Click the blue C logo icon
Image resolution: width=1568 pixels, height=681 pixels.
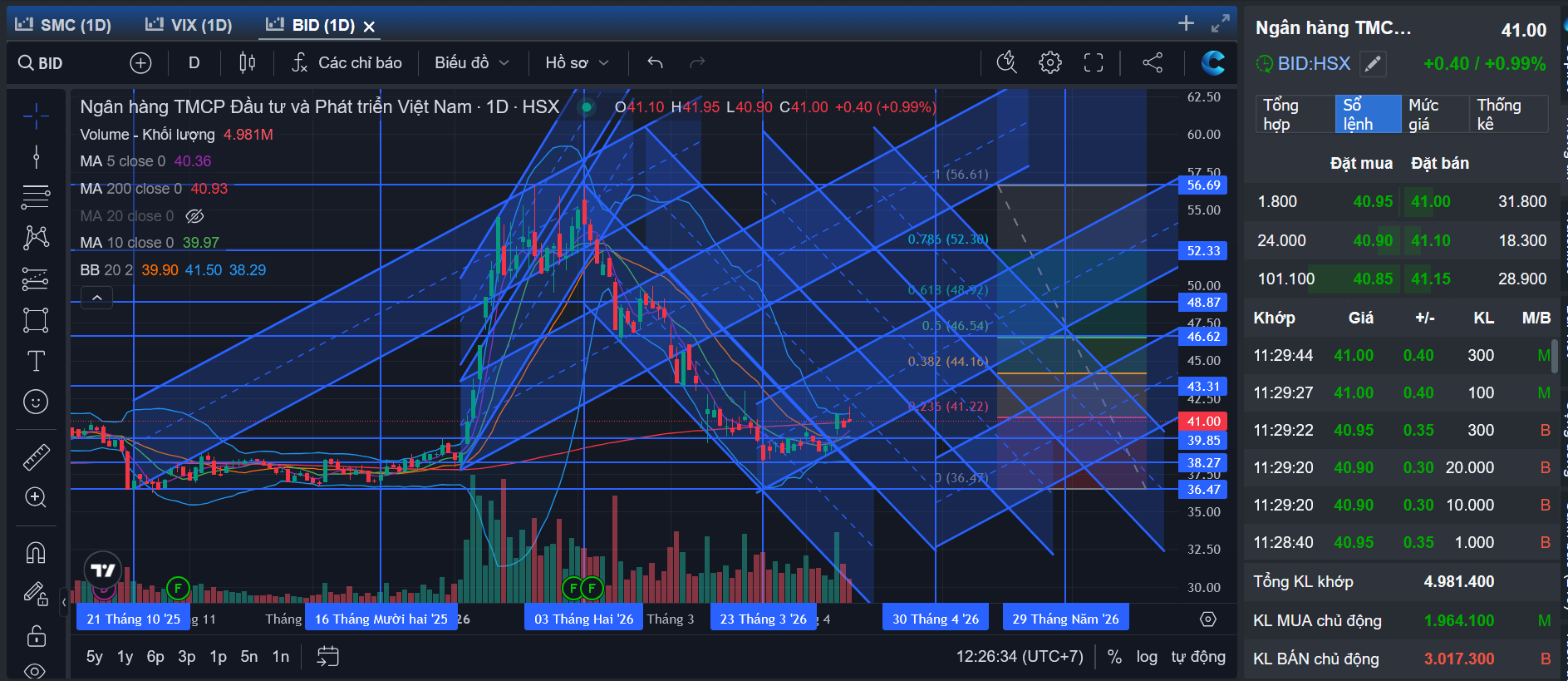(1213, 63)
